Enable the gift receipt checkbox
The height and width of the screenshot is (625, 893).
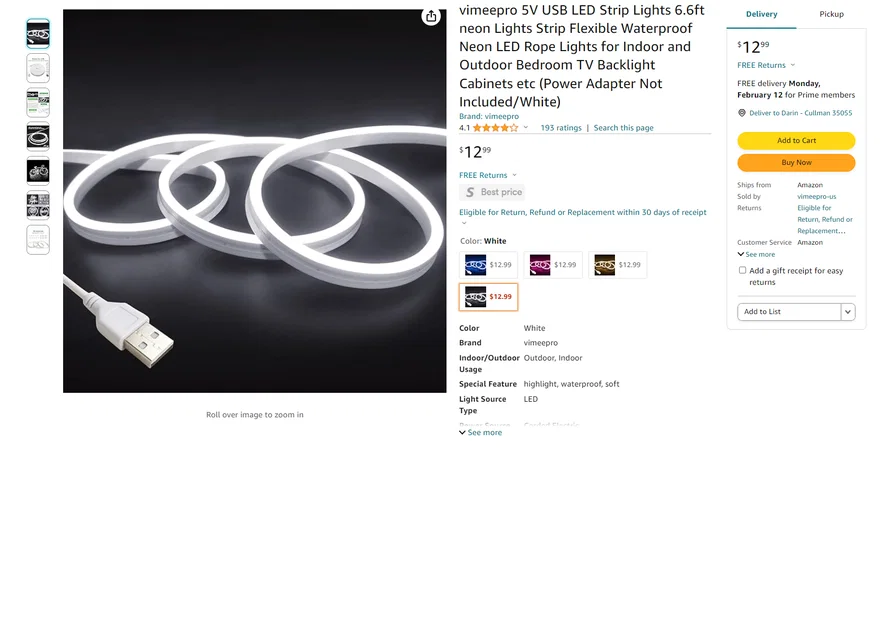tap(742, 270)
